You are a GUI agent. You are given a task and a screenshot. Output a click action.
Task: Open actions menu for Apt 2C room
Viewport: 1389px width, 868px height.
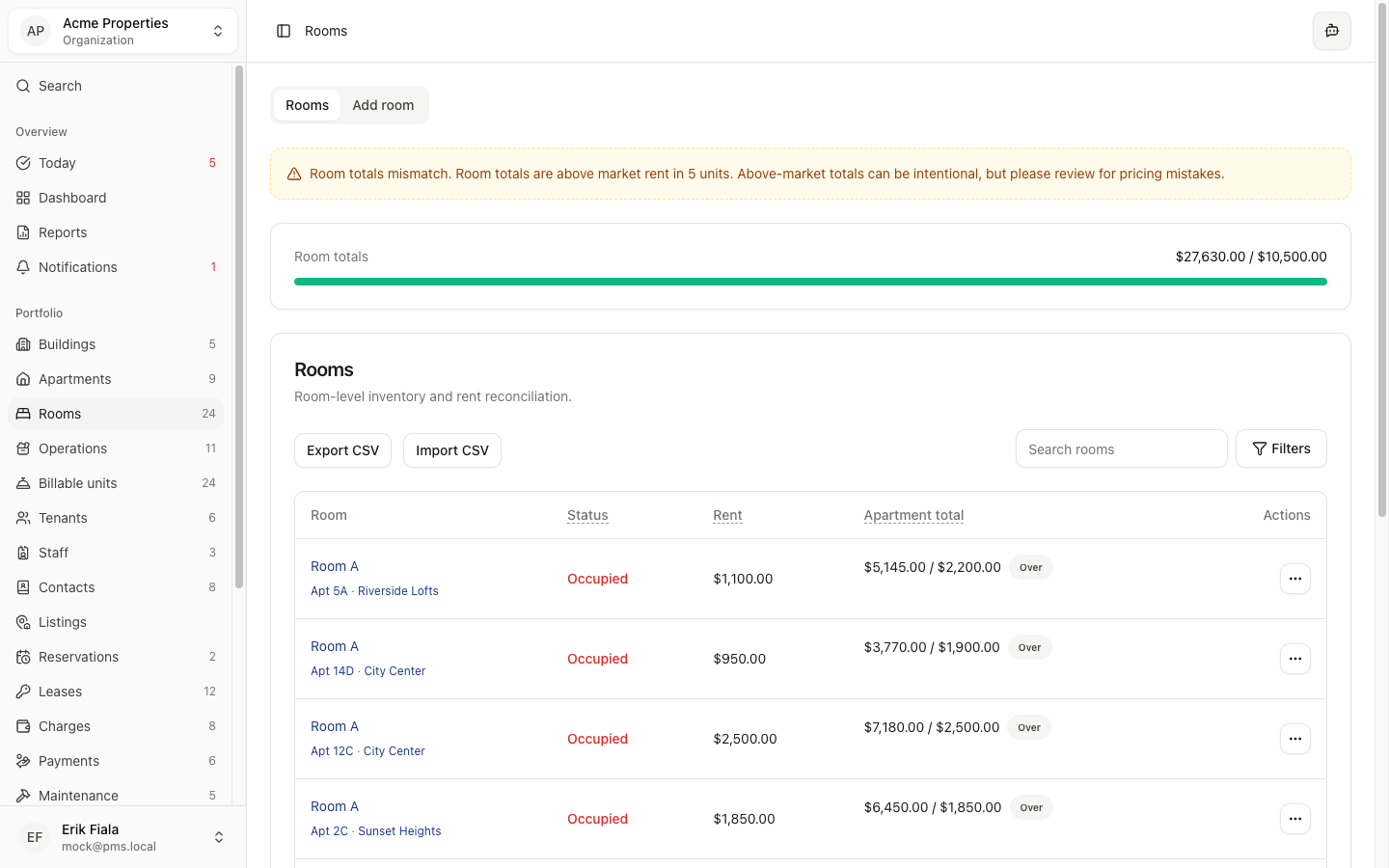pos(1294,819)
